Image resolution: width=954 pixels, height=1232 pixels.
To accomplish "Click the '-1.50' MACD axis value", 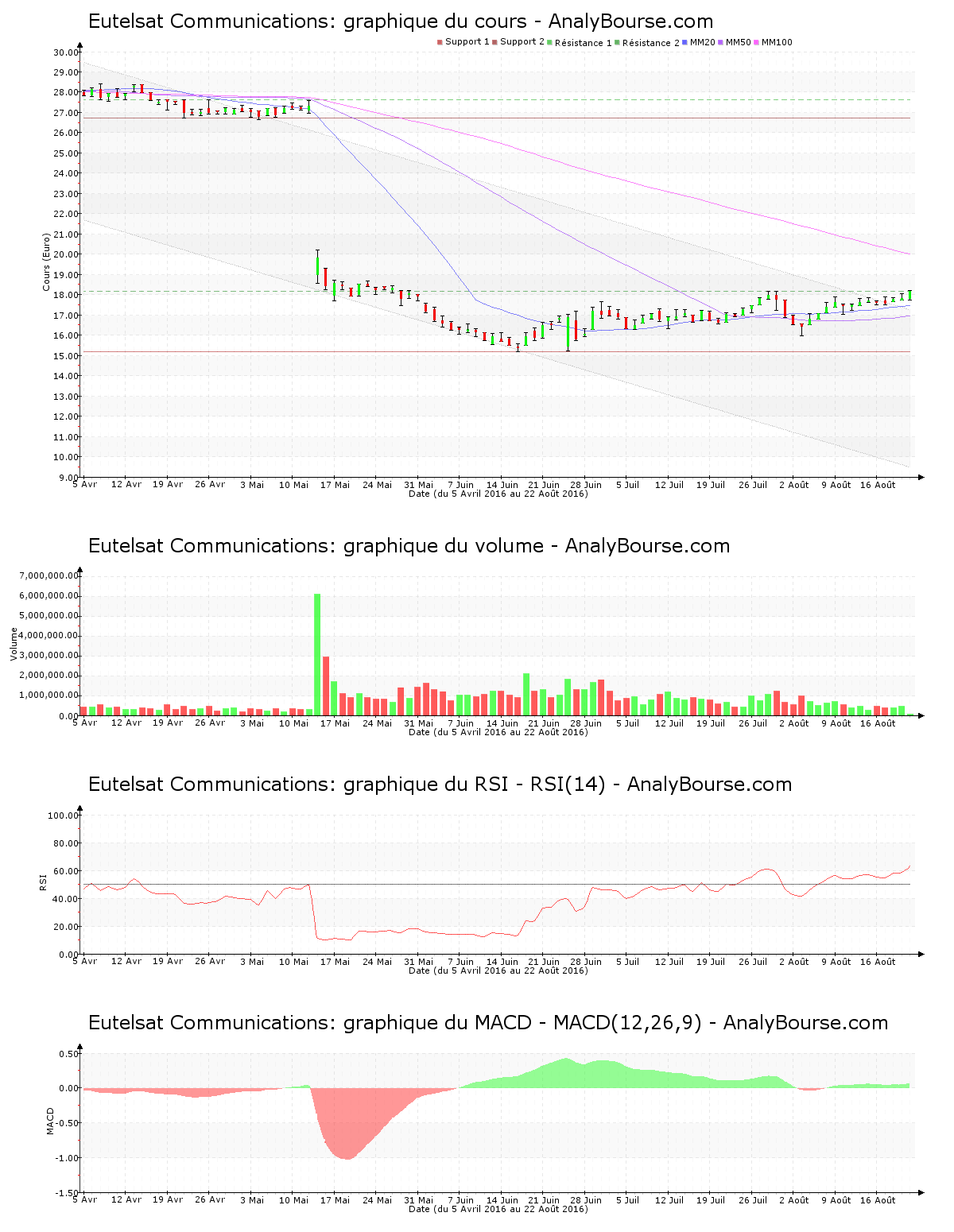I will (x=67, y=1193).
